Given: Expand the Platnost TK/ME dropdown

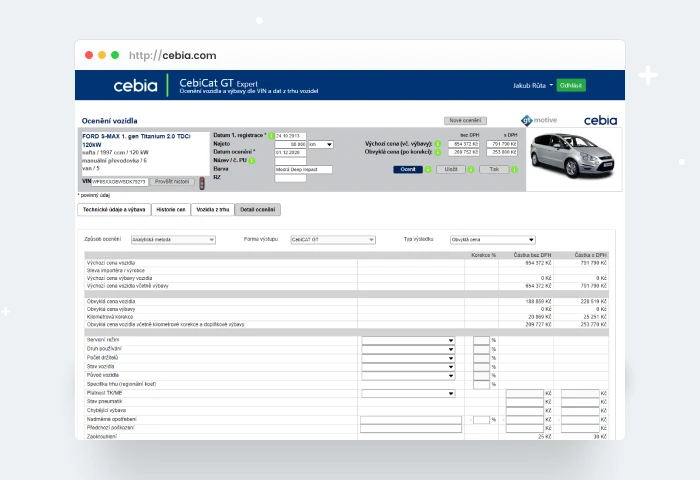Looking at the screenshot, I should click(x=408, y=393).
